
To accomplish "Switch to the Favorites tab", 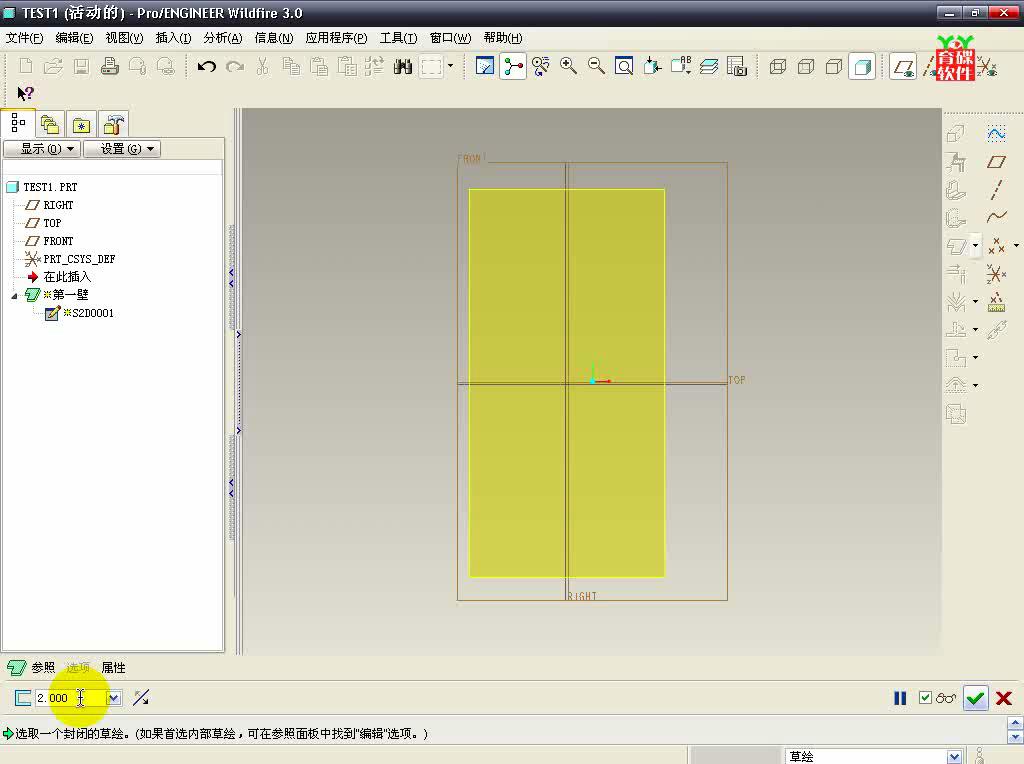I will 81,124.
